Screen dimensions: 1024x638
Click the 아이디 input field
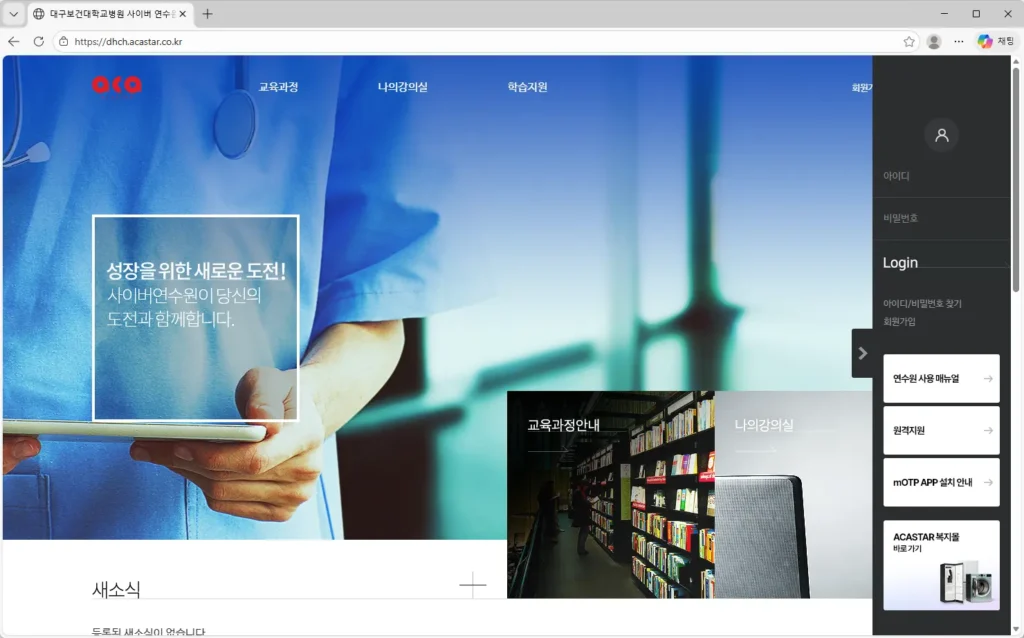(941, 177)
